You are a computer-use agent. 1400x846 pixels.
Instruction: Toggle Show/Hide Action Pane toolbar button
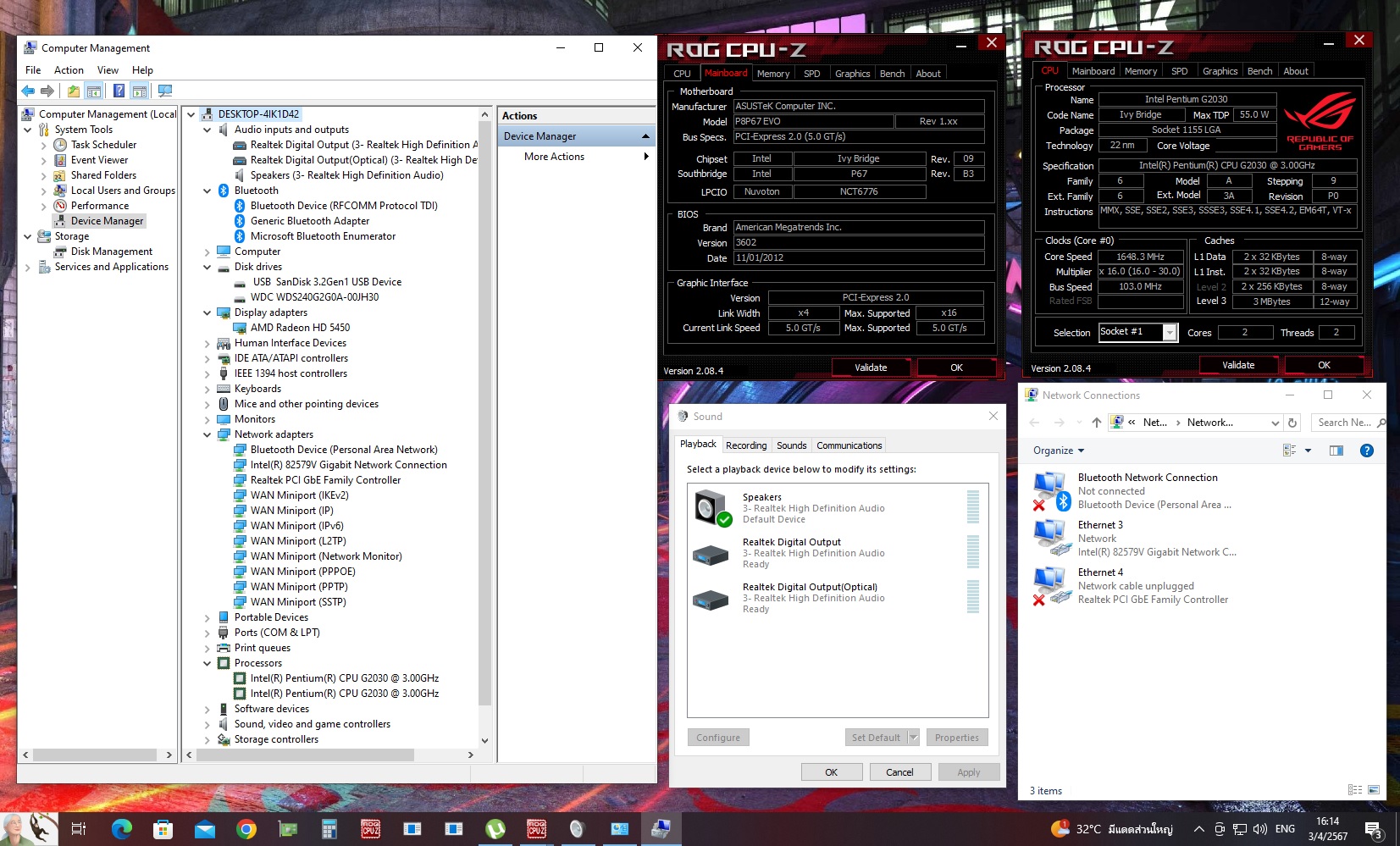[140, 91]
